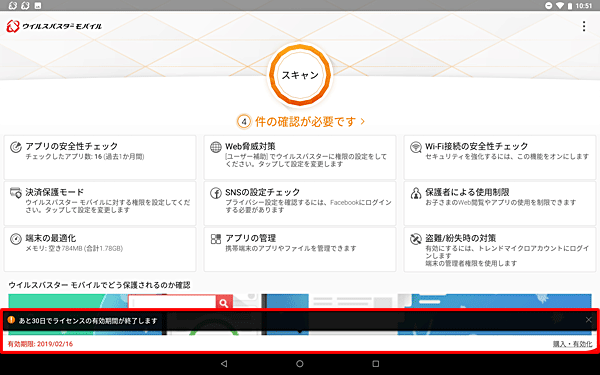600x375 pixels.
Task: Click the do-not-disturb status icon
Action: coord(549,6)
